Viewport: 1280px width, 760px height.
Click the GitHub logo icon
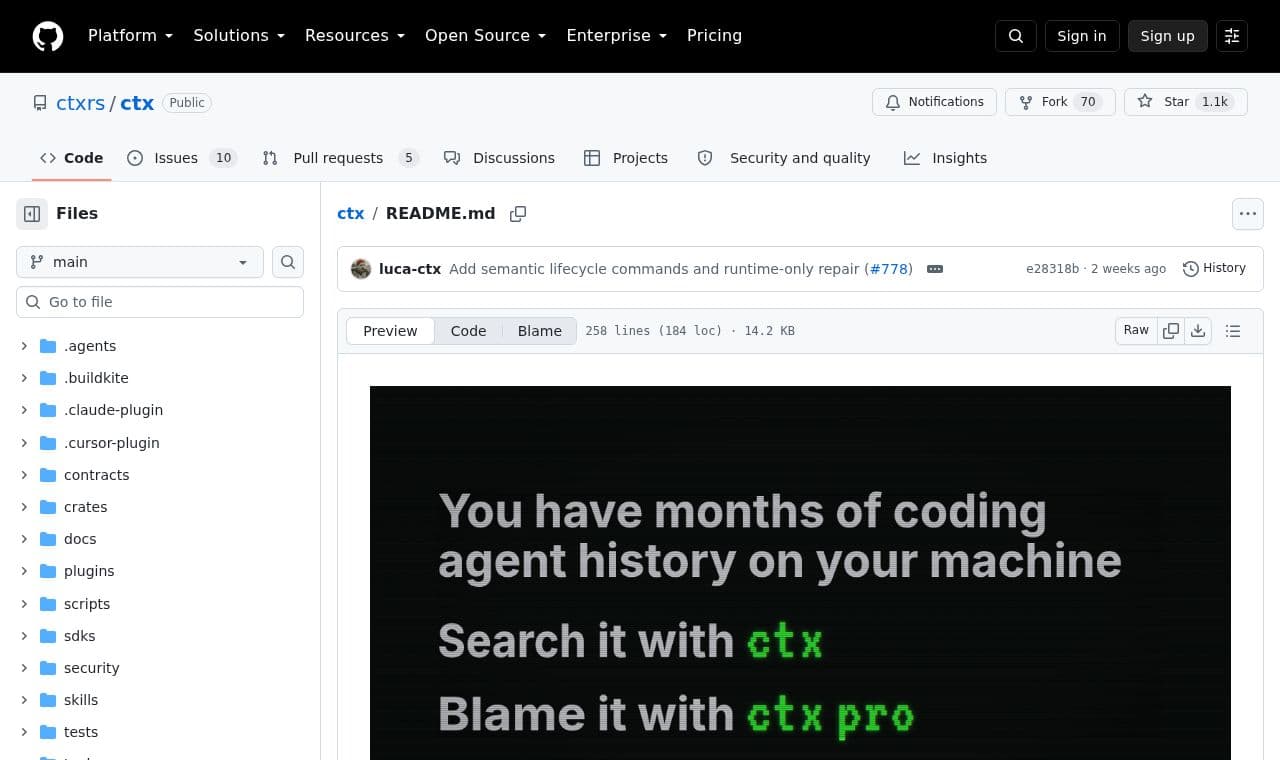pos(48,36)
